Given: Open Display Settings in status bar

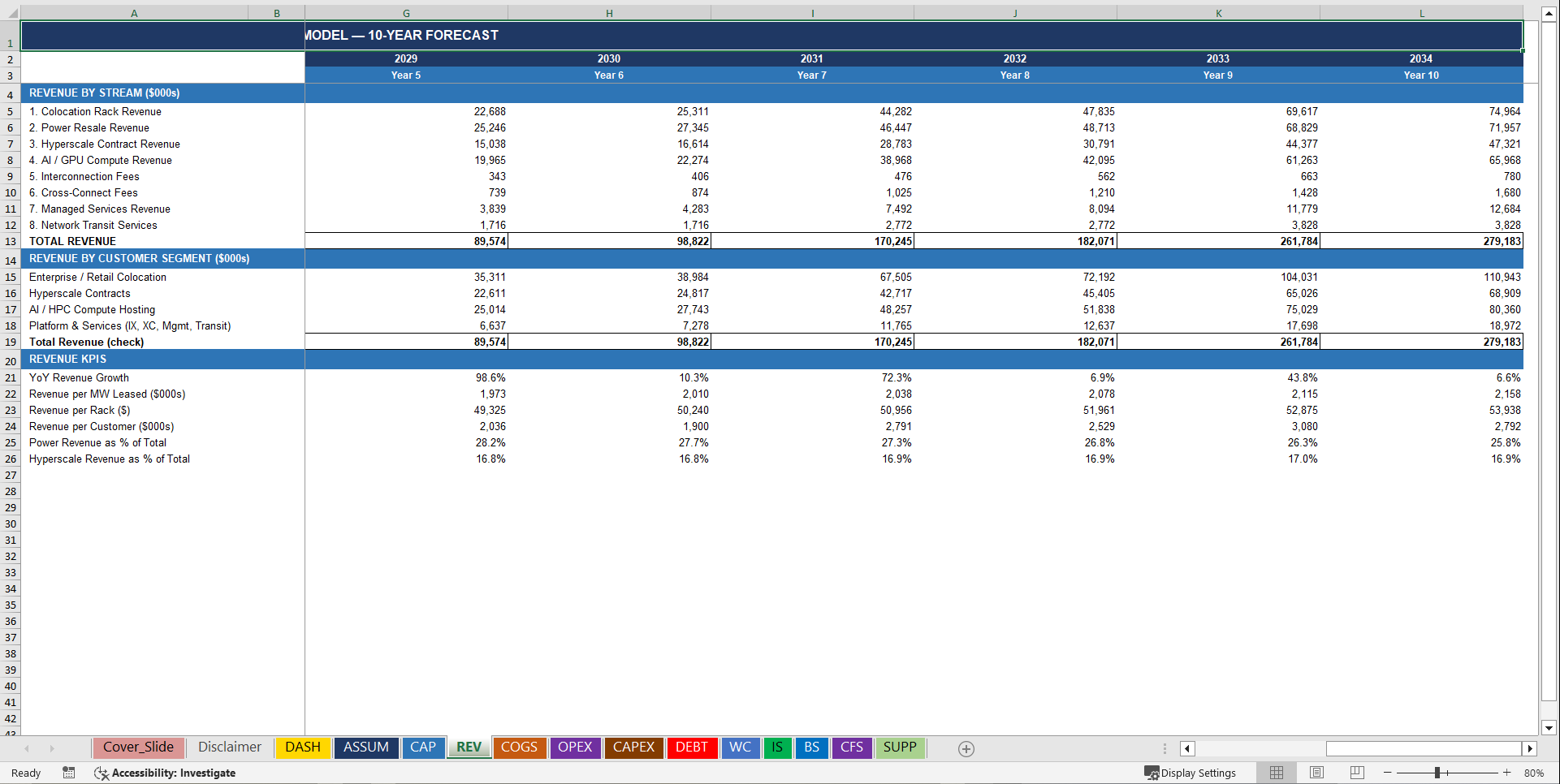Looking at the screenshot, I should click(x=1191, y=773).
